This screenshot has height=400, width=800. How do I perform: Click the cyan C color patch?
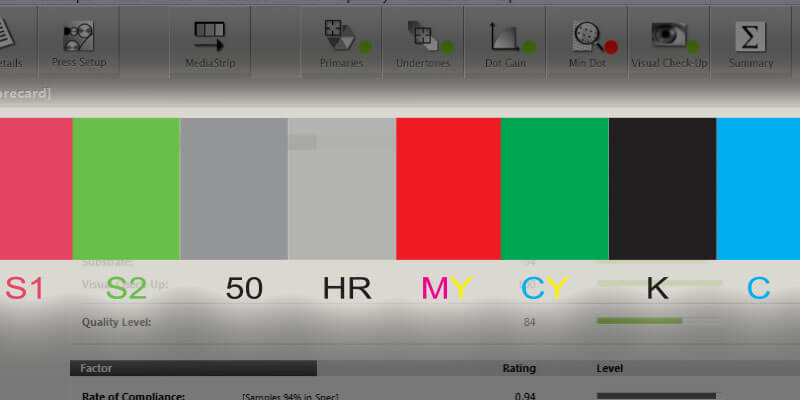758,189
